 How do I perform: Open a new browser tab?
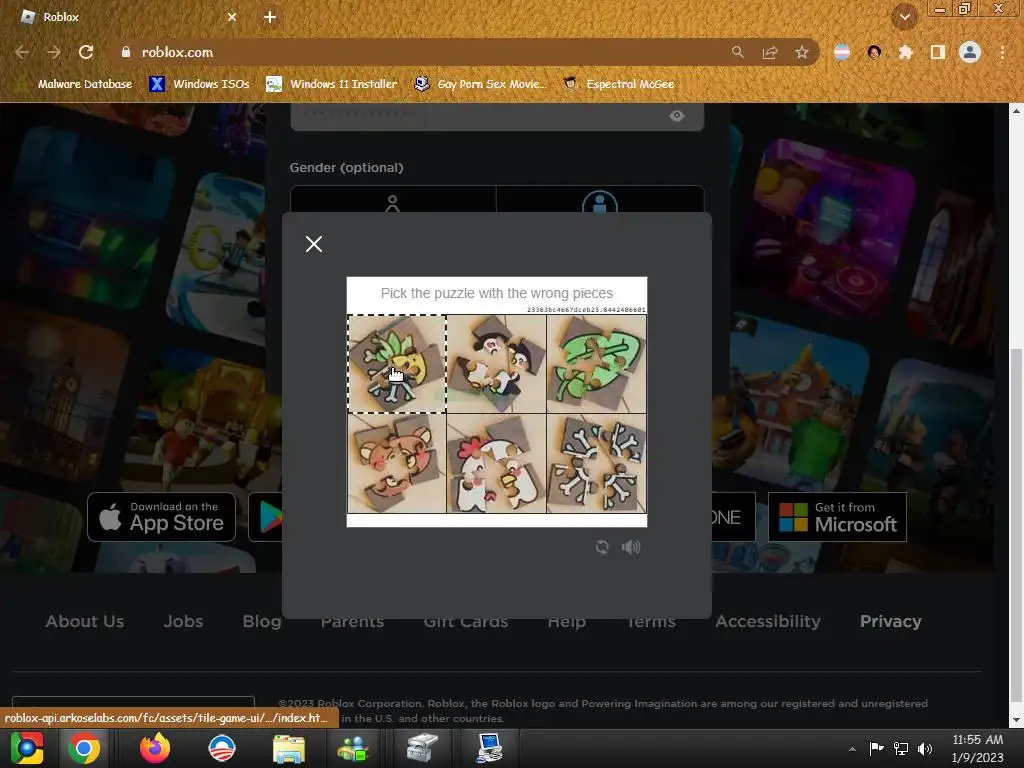[x=270, y=17]
